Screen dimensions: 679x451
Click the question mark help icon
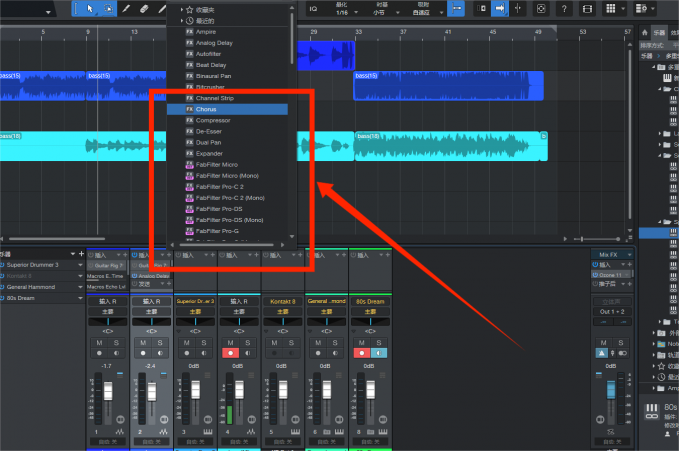tap(565, 8)
